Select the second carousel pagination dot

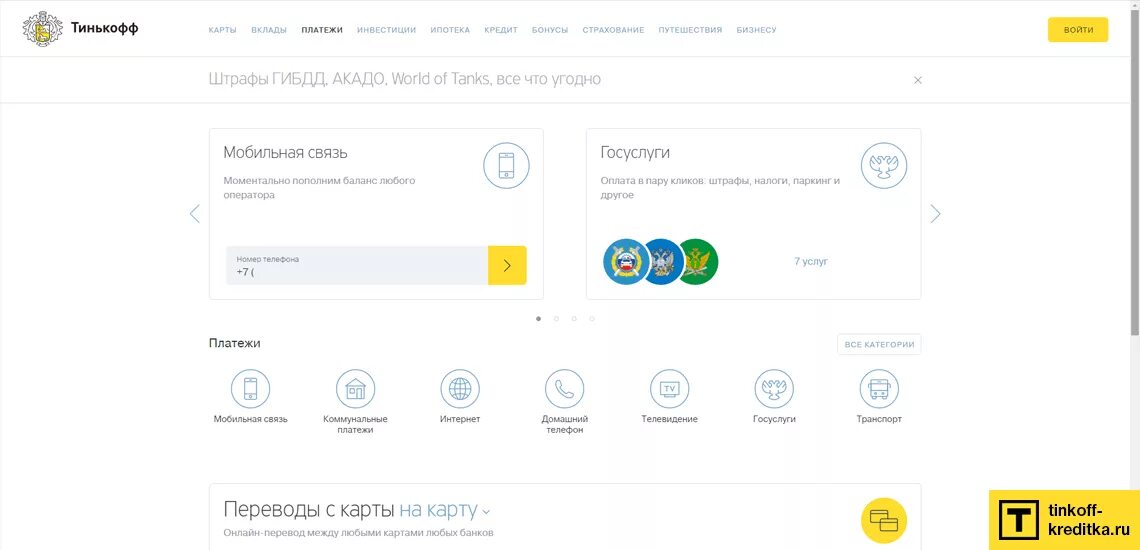pos(556,319)
